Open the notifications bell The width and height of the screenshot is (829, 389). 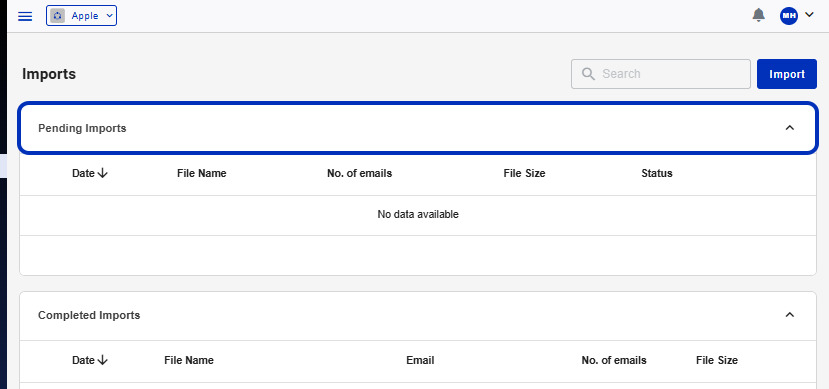coord(758,15)
